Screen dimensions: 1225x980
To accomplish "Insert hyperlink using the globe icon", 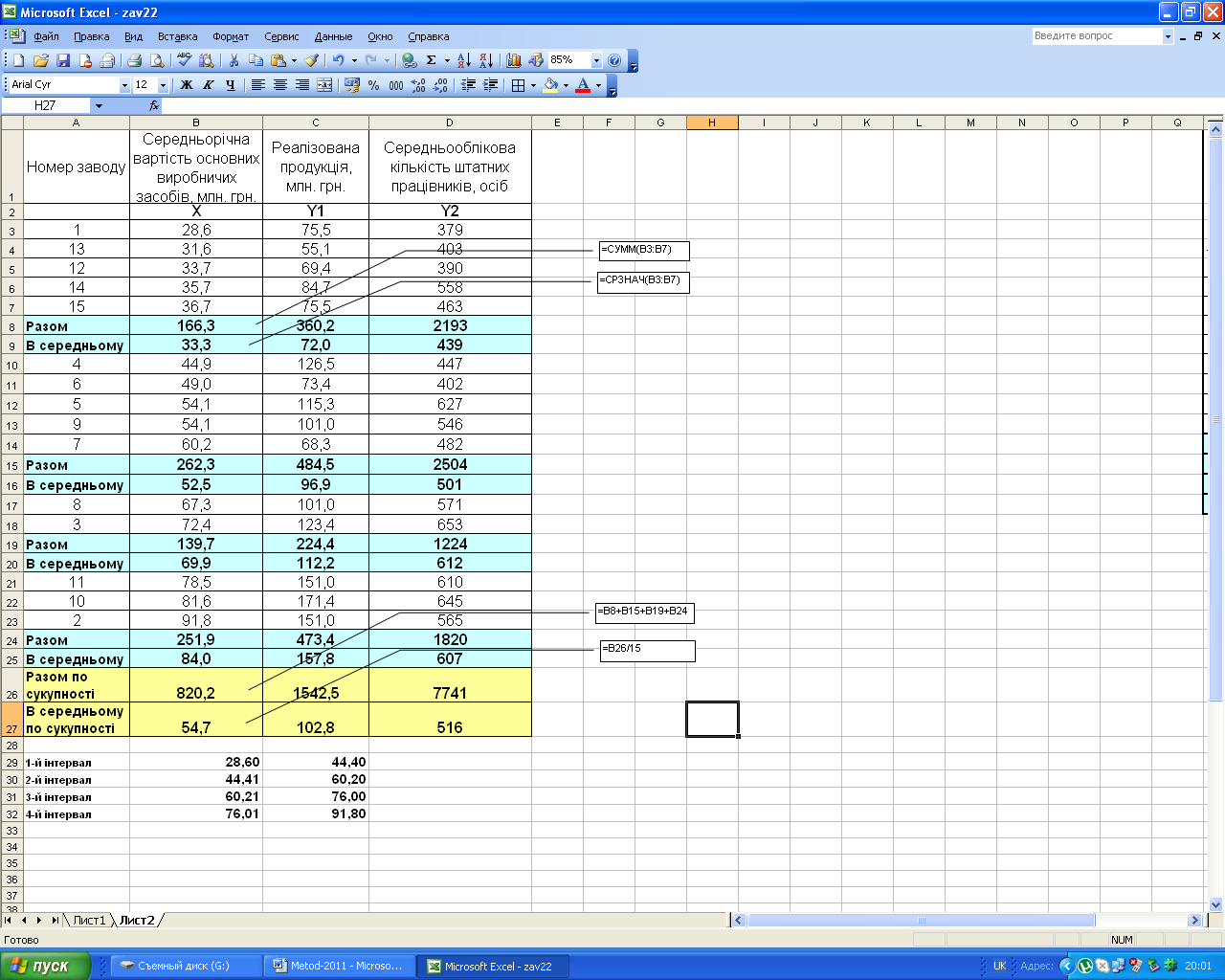I will 410,60.
